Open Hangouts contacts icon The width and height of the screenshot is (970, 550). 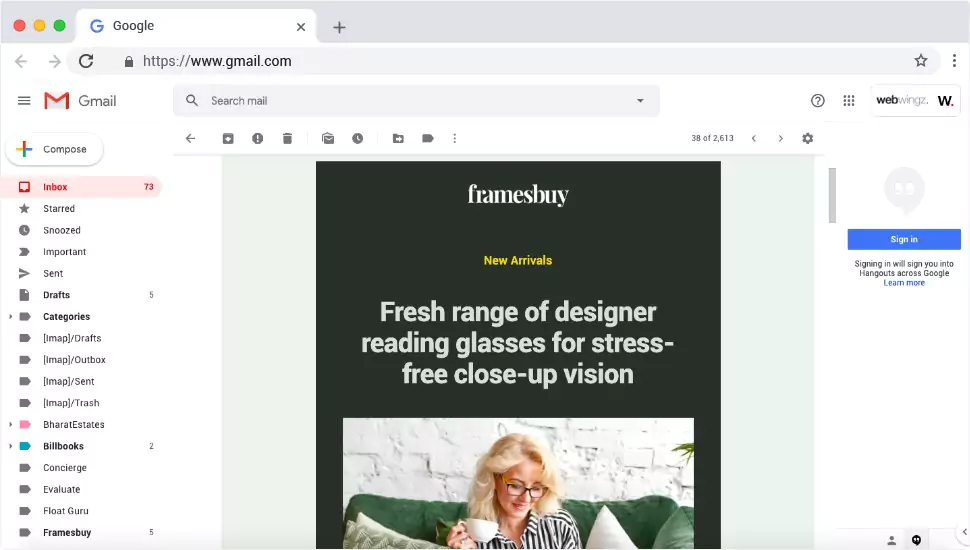[x=891, y=540]
